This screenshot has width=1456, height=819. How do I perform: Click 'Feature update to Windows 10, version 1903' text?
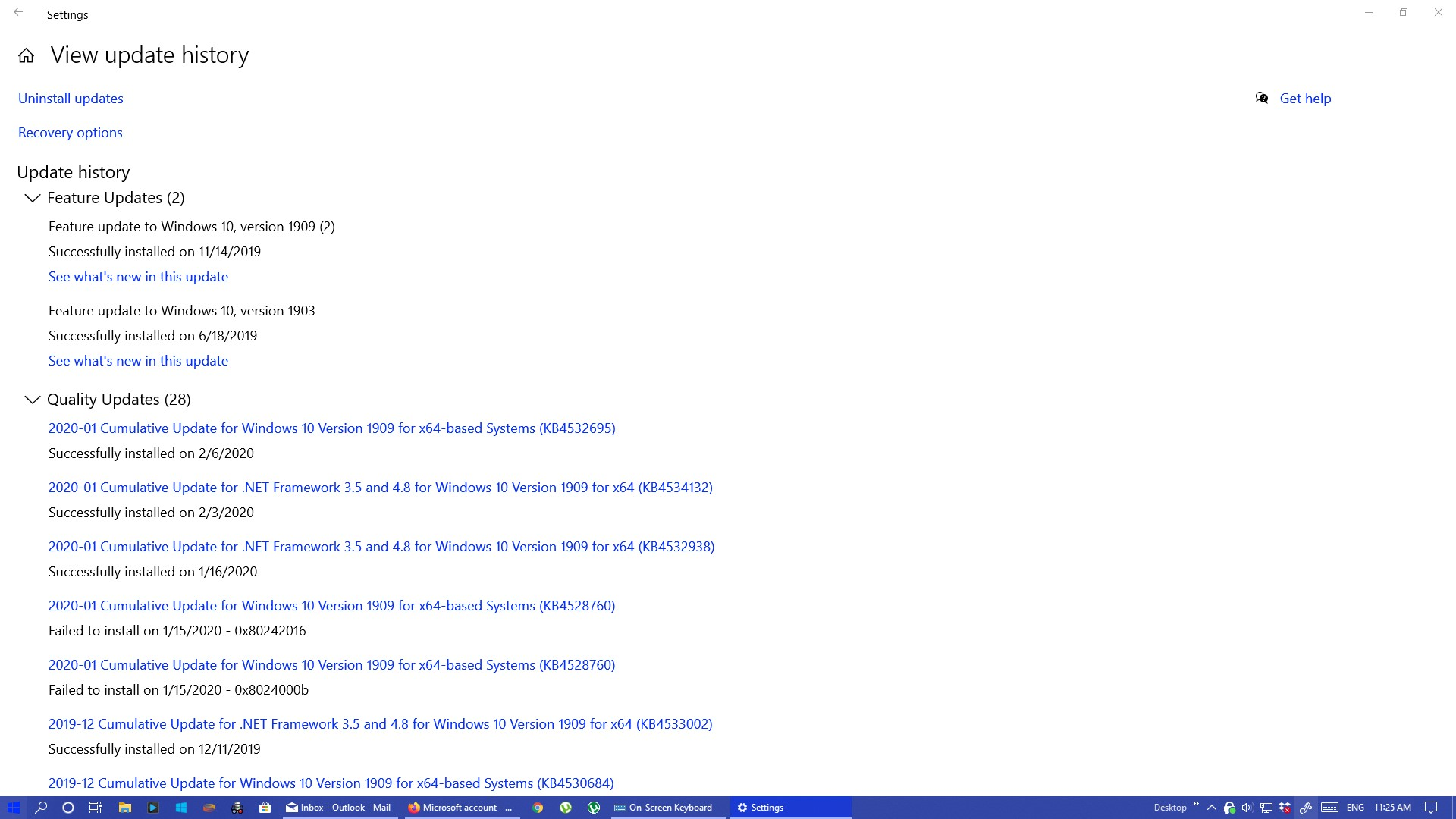click(182, 311)
